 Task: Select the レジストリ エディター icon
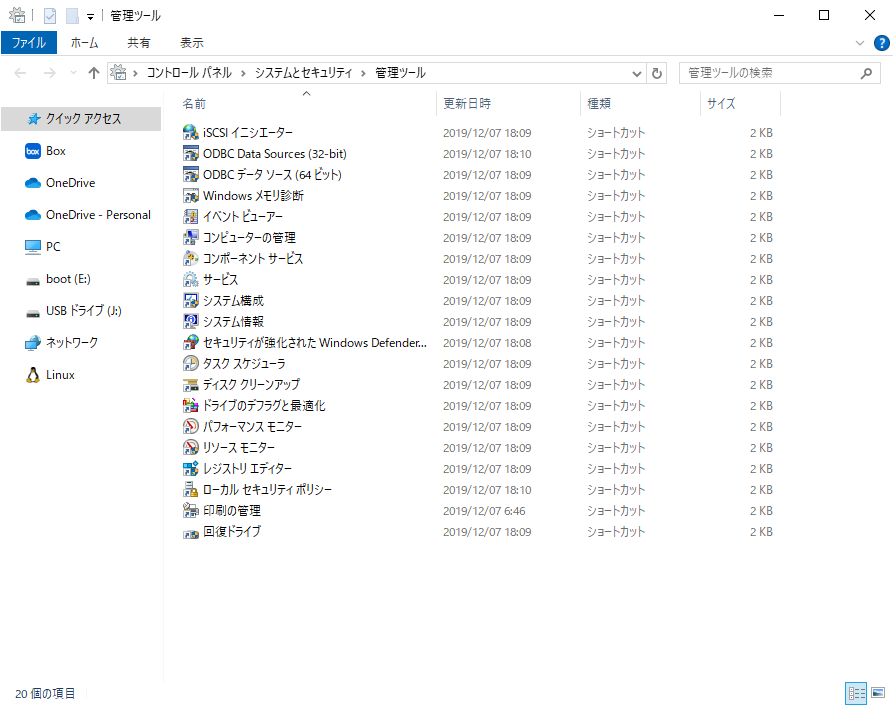[190, 469]
